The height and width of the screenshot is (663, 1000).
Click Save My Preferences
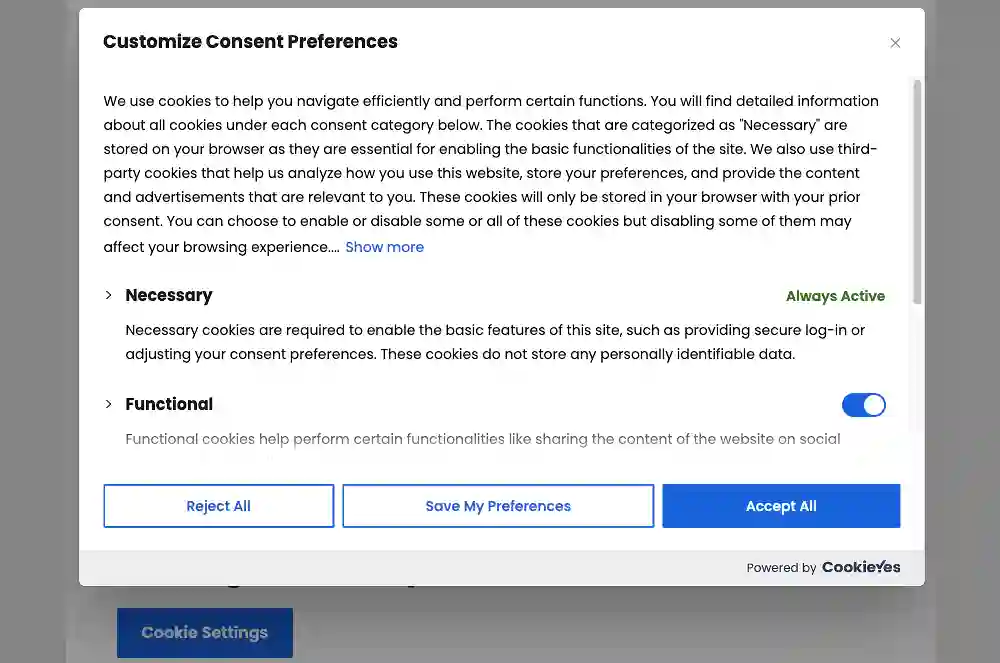click(498, 506)
